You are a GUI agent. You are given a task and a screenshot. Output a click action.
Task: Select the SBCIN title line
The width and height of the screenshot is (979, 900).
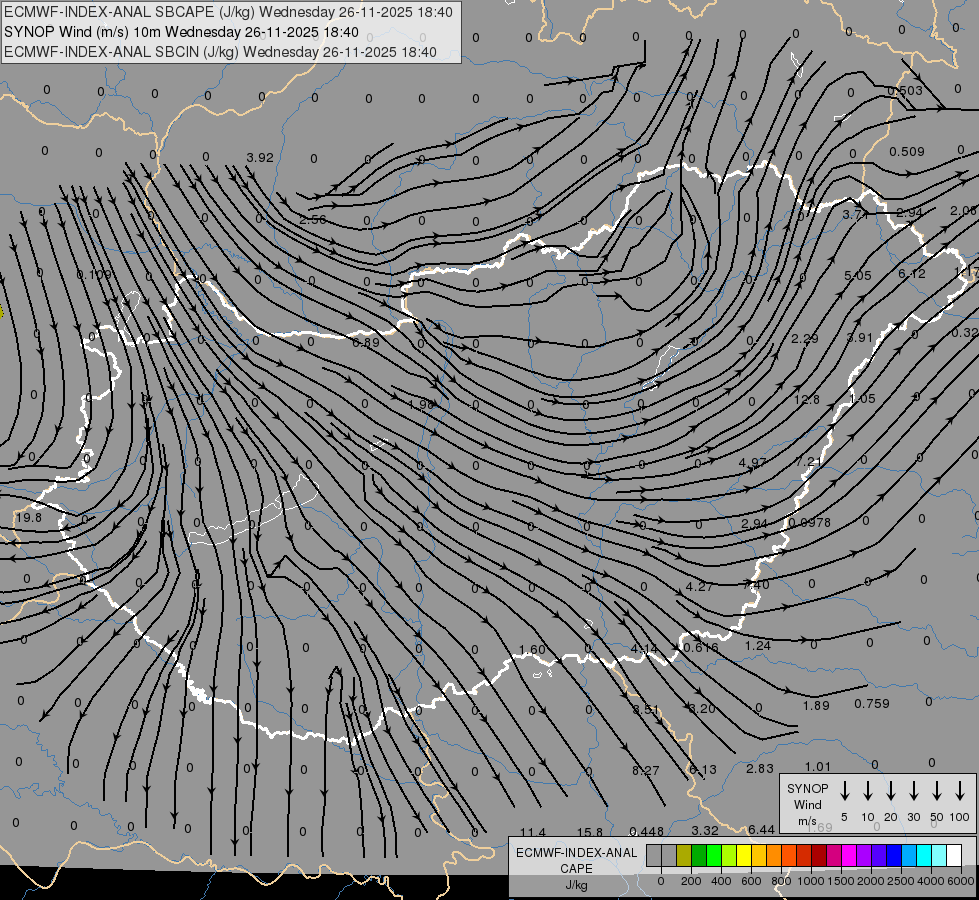220,52
